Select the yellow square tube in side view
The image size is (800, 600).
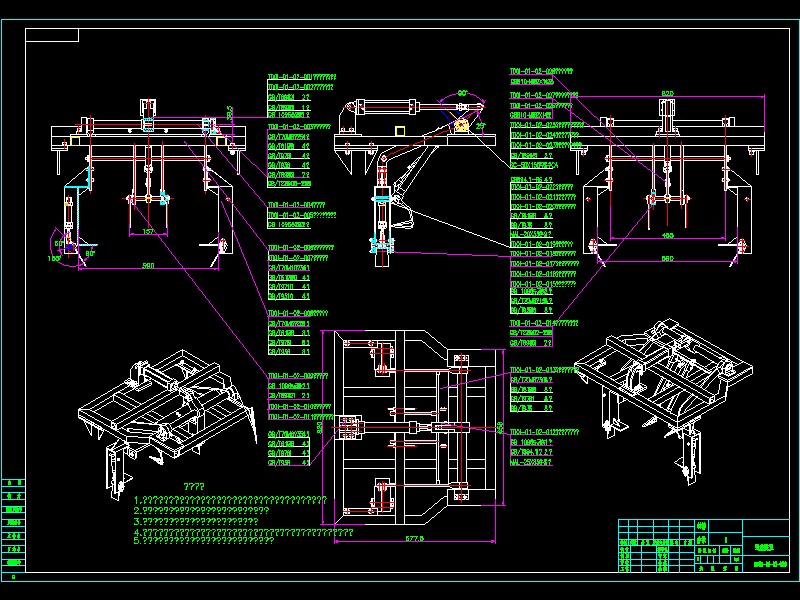[400, 131]
